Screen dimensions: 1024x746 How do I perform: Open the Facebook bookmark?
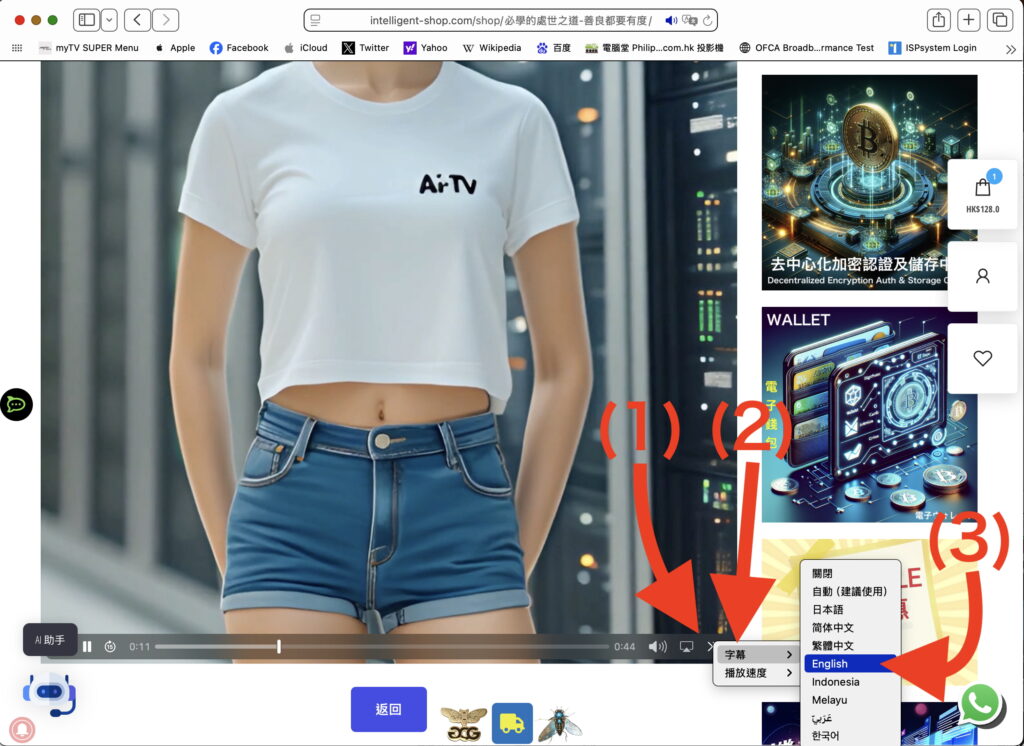[239, 48]
